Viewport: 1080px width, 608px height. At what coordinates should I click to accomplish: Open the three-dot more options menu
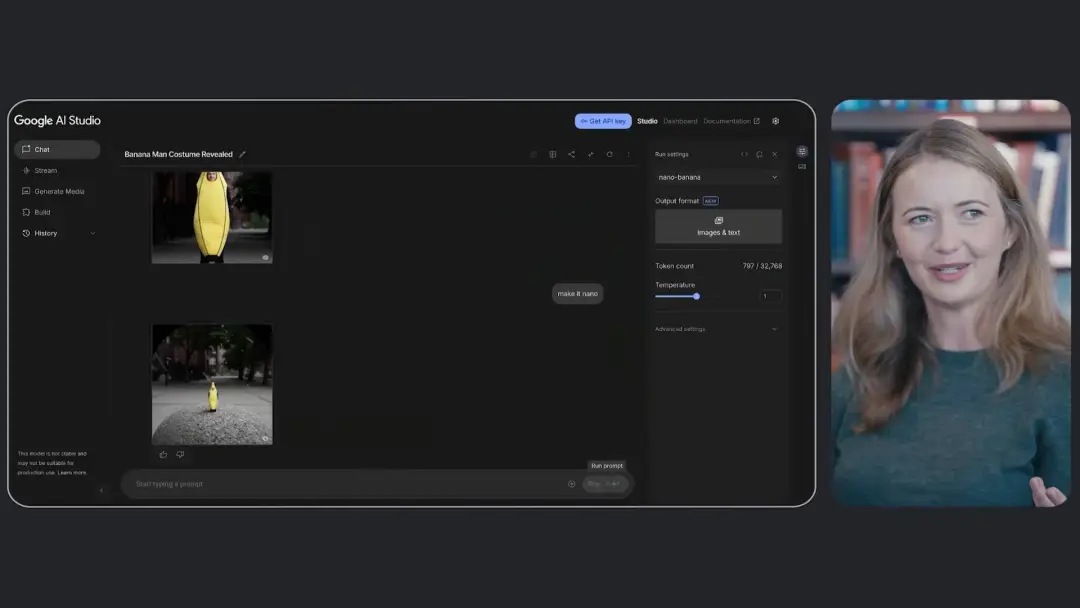click(x=628, y=154)
